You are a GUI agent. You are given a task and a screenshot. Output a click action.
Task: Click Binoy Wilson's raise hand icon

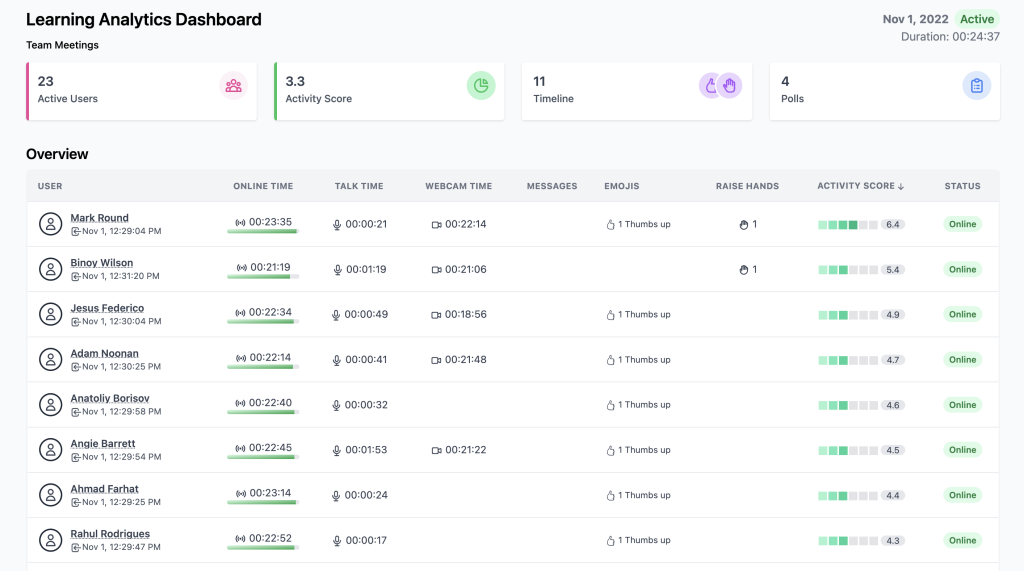click(x=743, y=270)
